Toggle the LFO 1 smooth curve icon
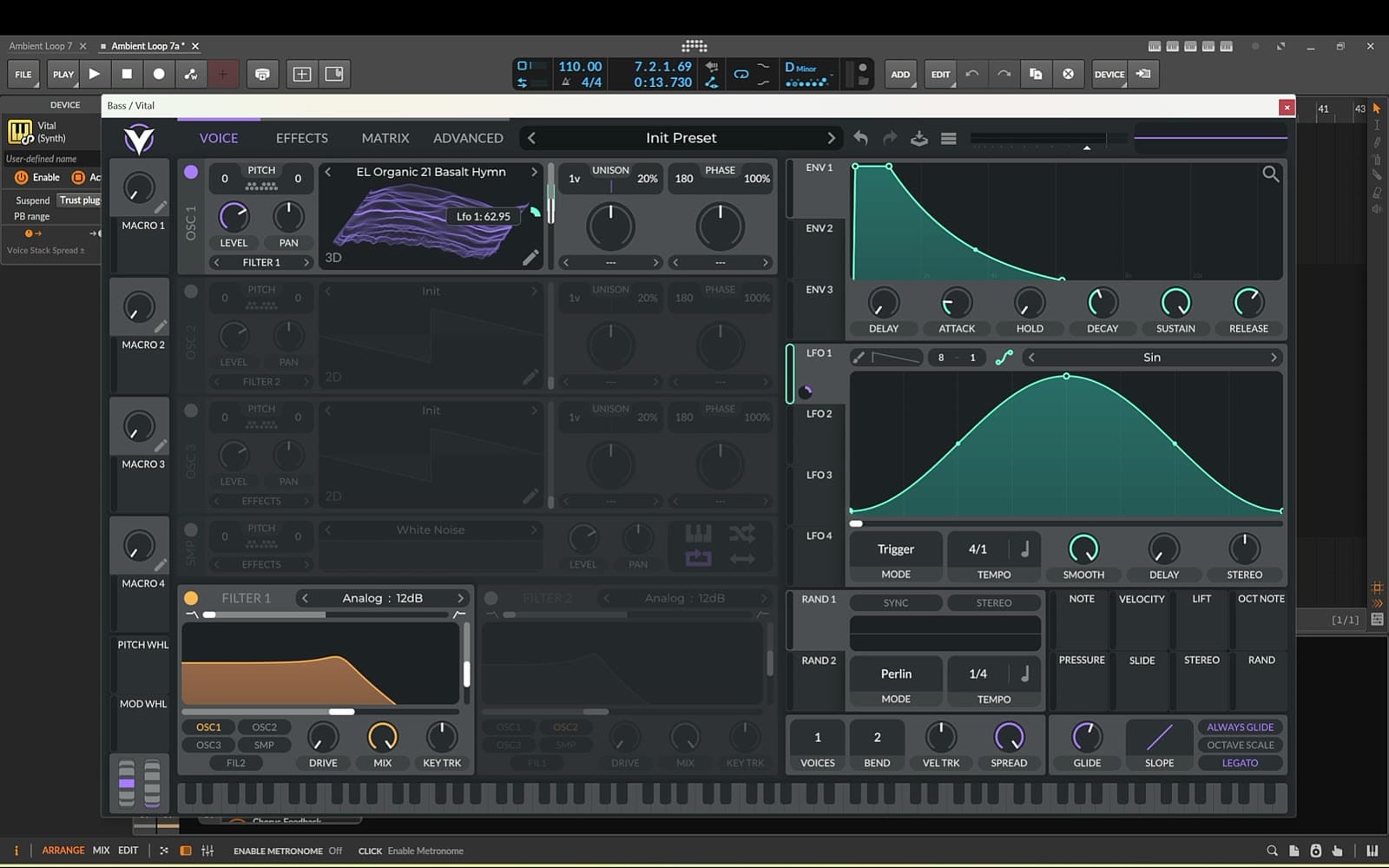Image resolution: width=1389 pixels, height=868 pixels. pos(1004,358)
